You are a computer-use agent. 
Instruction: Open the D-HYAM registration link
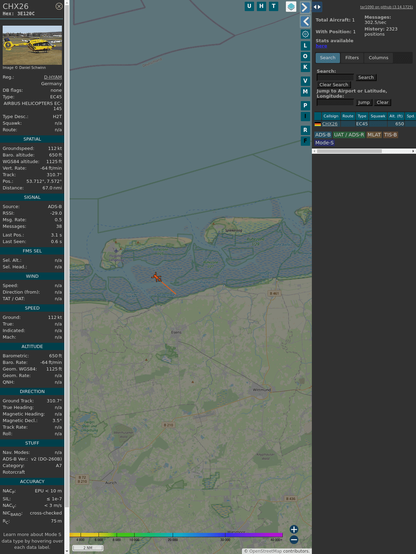point(53,77)
